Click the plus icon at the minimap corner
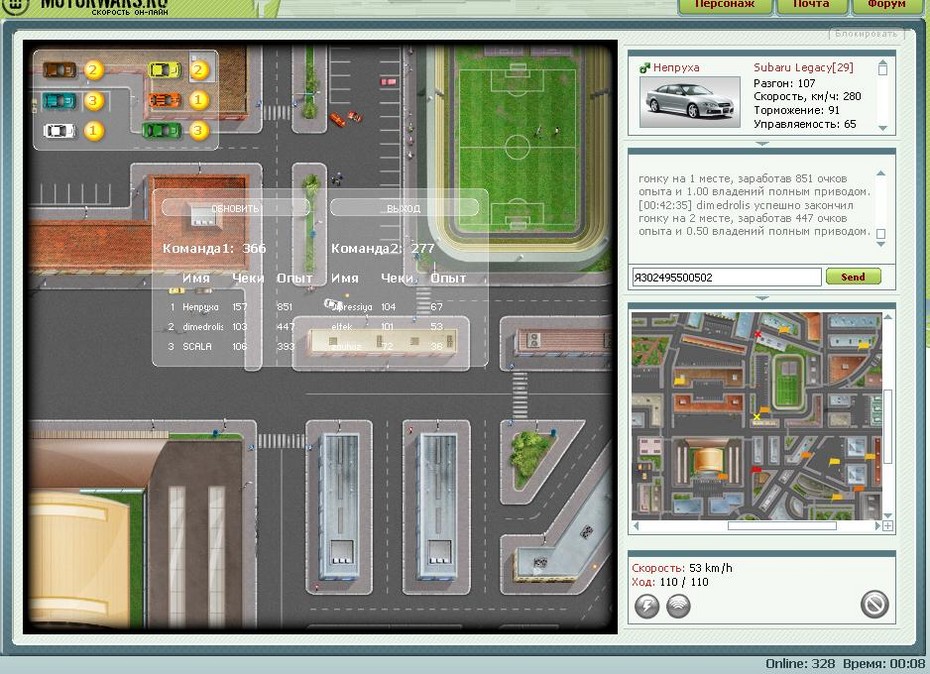The height and width of the screenshot is (674, 930). click(x=887, y=526)
